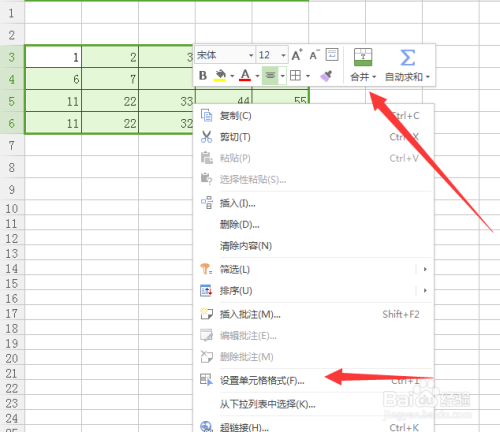Image resolution: width=500 pixels, height=432 pixels.
Task: Choose 从下拉列表中选择(K)... entry
Action: click(x=314, y=404)
